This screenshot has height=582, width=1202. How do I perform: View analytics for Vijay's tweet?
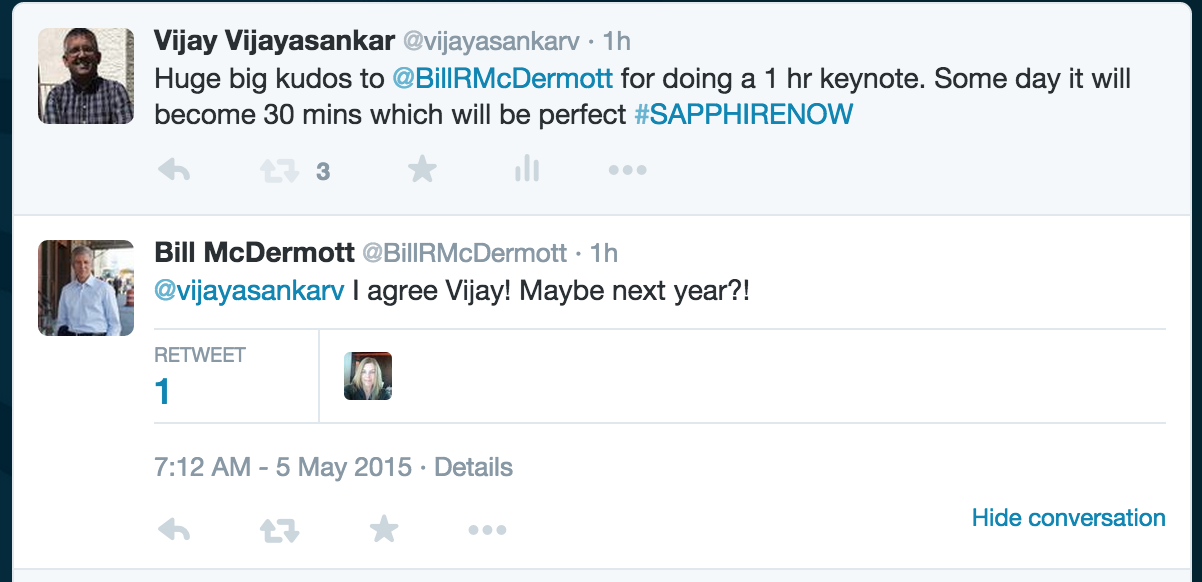526,171
